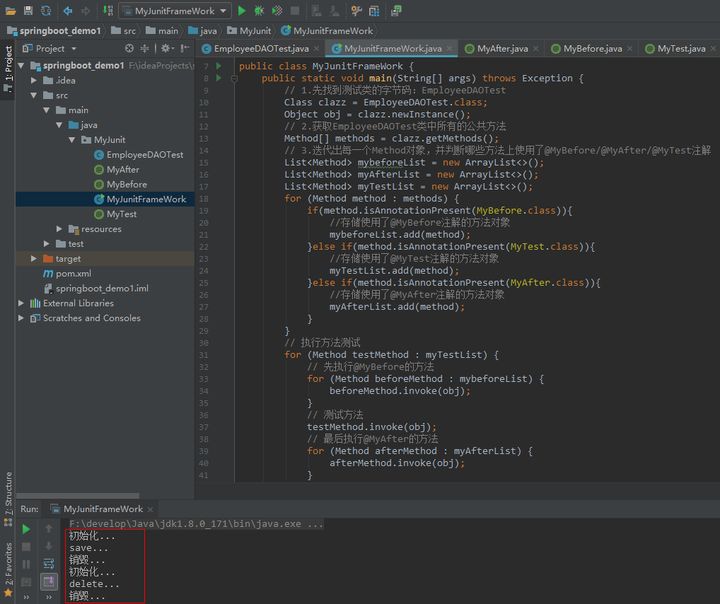The width and height of the screenshot is (720, 604).
Task: Click the Stop square in top toolbar
Action: [x=295, y=10]
